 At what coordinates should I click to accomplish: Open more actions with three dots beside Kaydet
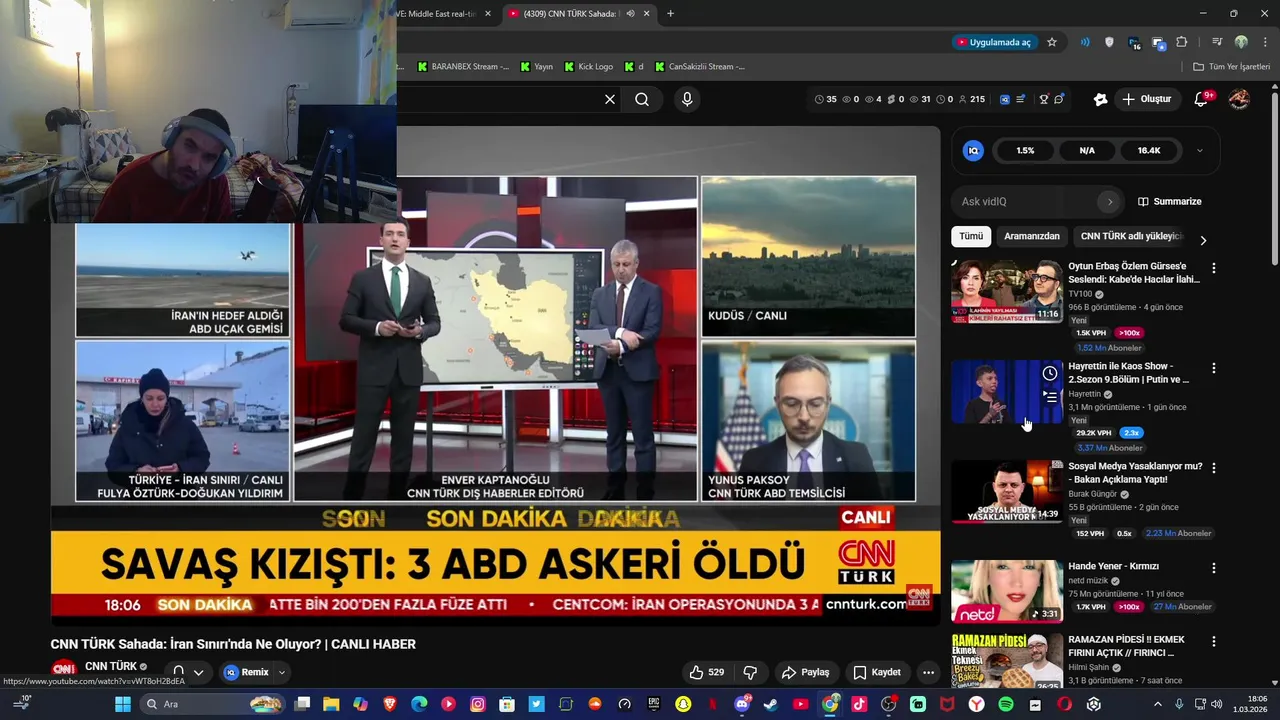click(x=928, y=672)
